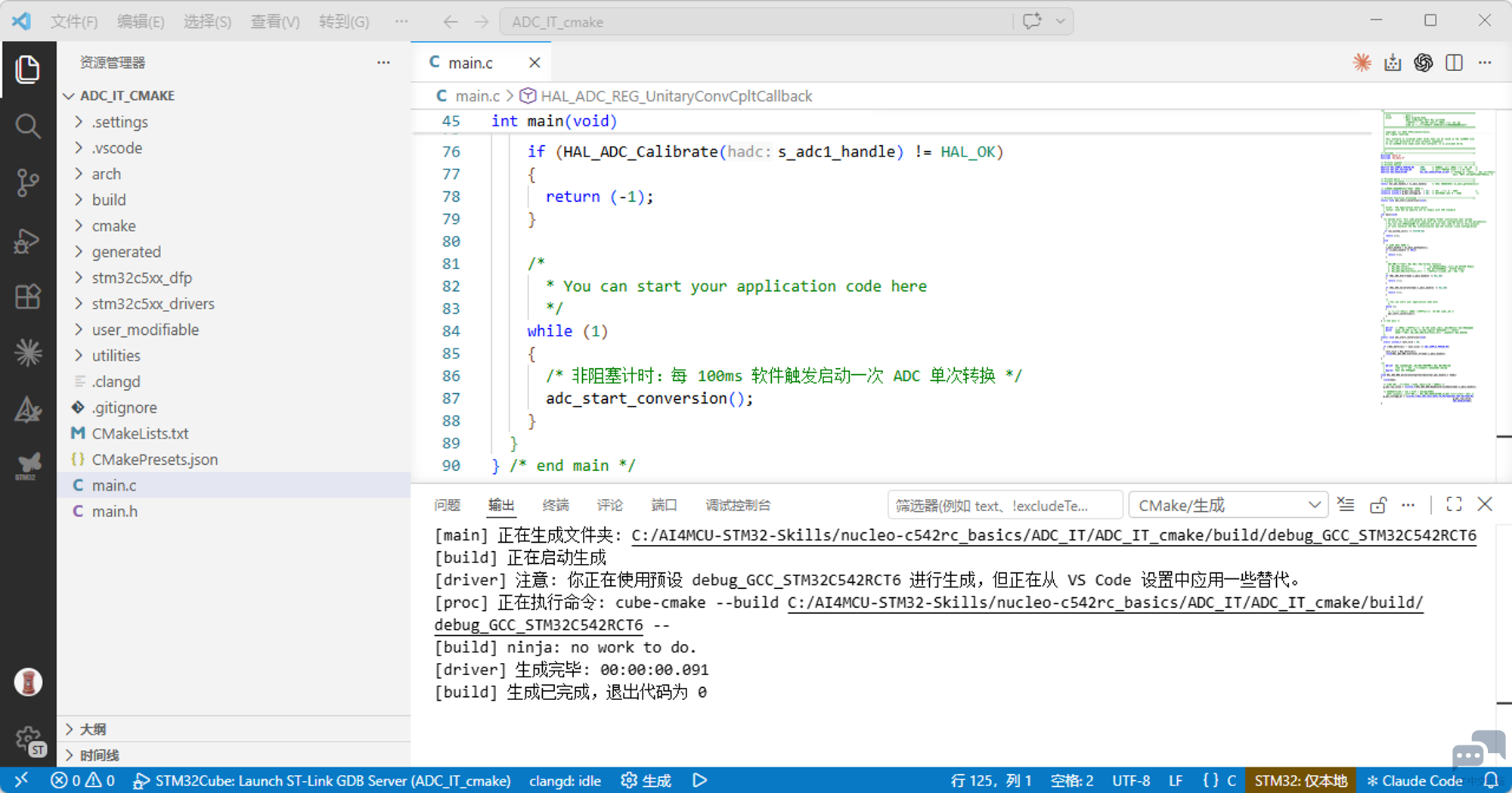Switch to the 调试控制台 tab
Image resolution: width=1512 pixels, height=793 pixels.
tap(738, 505)
